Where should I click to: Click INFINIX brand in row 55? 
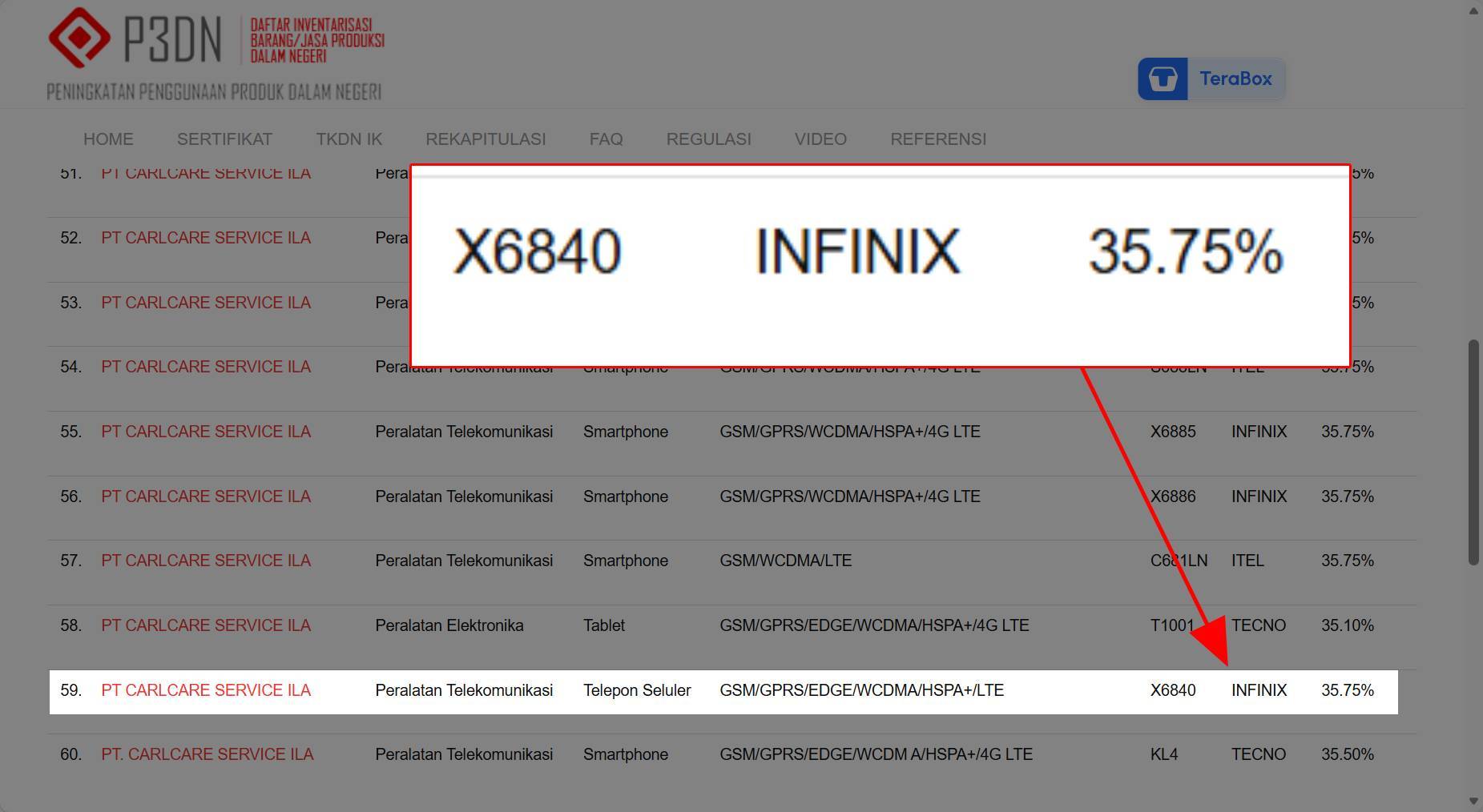tap(1259, 432)
